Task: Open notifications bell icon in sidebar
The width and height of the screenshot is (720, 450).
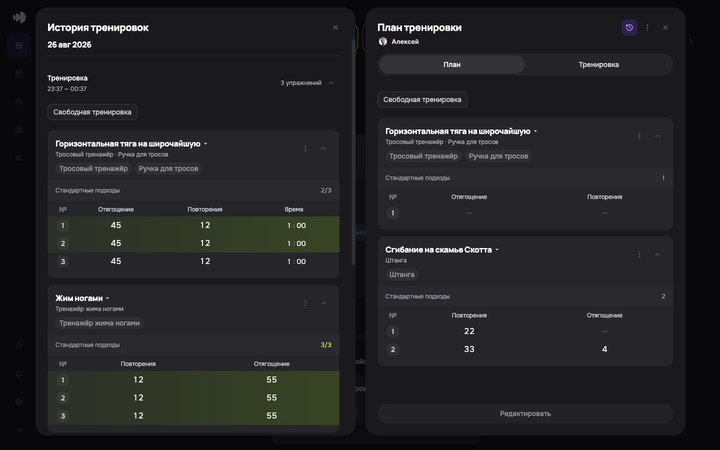Action: tap(19, 374)
